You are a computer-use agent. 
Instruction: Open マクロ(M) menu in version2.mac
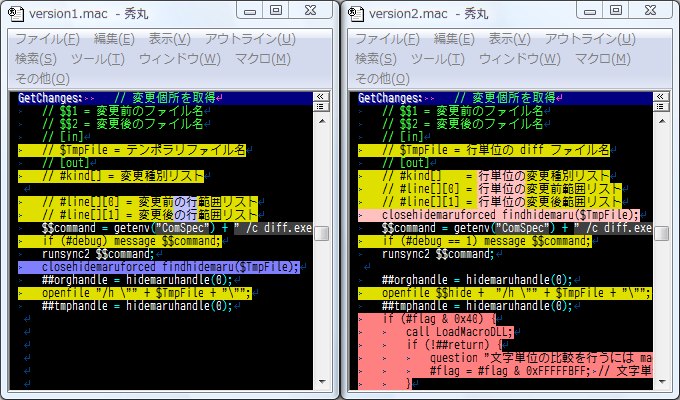pyautogui.click(x=603, y=59)
